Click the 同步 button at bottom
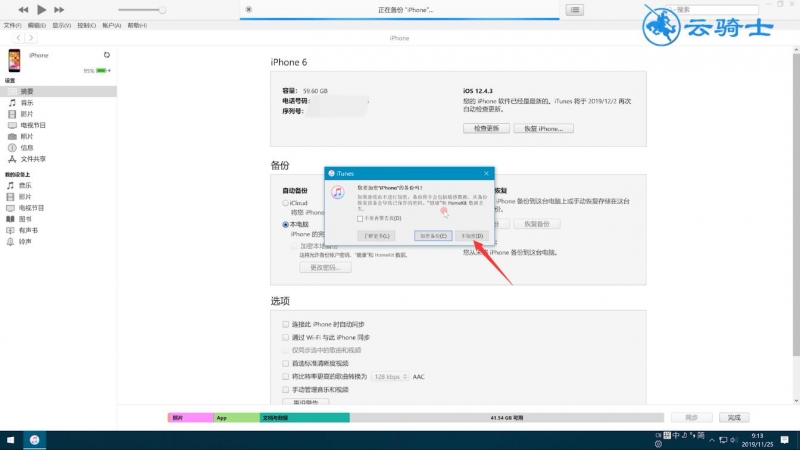800x450 pixels. click(x=691, y=417)
